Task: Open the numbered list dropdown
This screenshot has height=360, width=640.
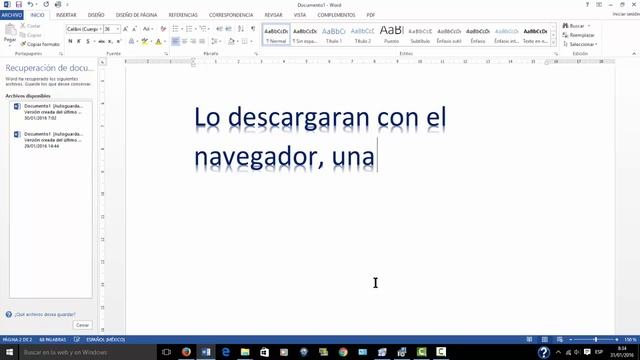Action: [x=196, y=29]
